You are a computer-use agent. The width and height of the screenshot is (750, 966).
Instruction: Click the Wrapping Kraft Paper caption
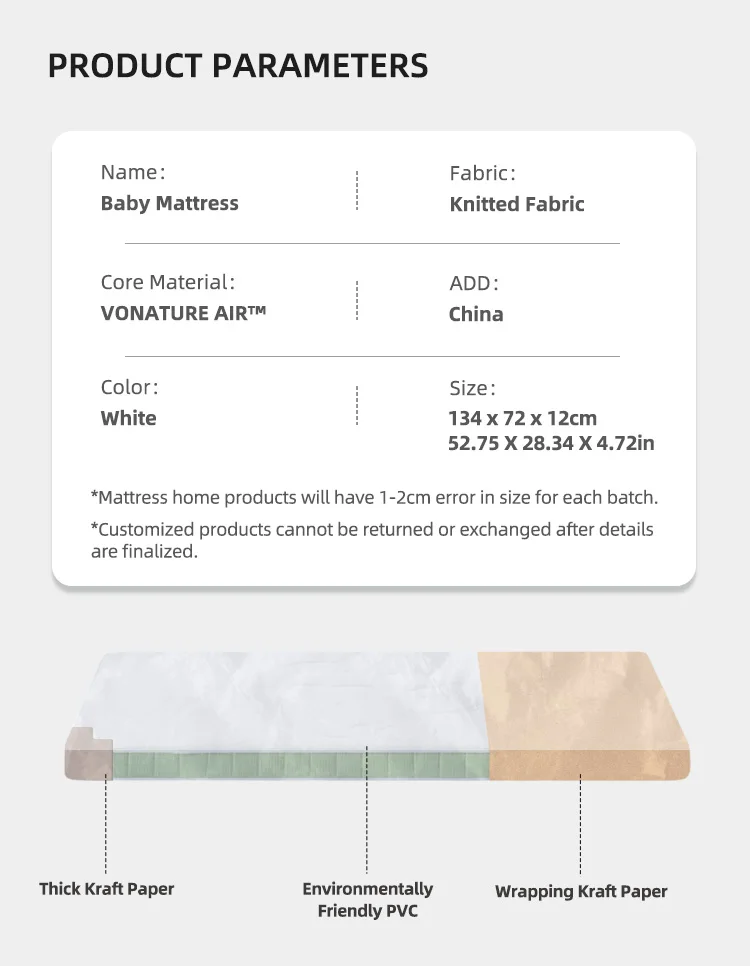(x=580, y=891)
